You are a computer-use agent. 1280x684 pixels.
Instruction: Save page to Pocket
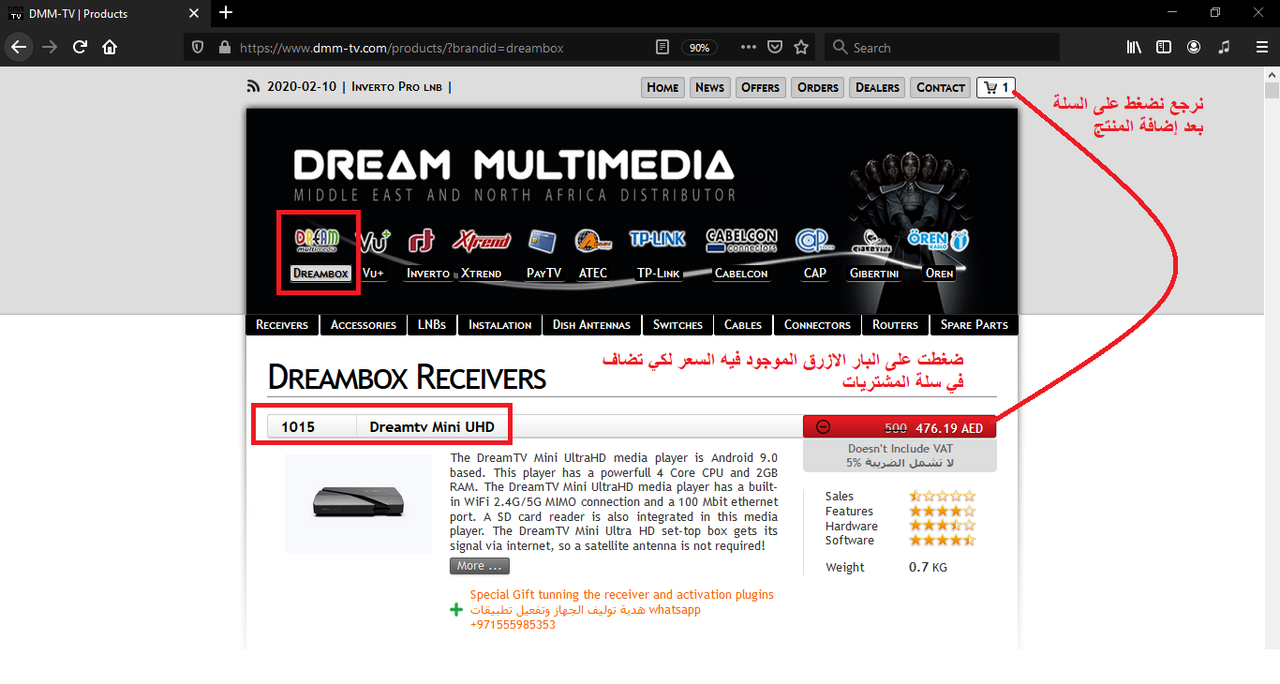click(775, 47)
